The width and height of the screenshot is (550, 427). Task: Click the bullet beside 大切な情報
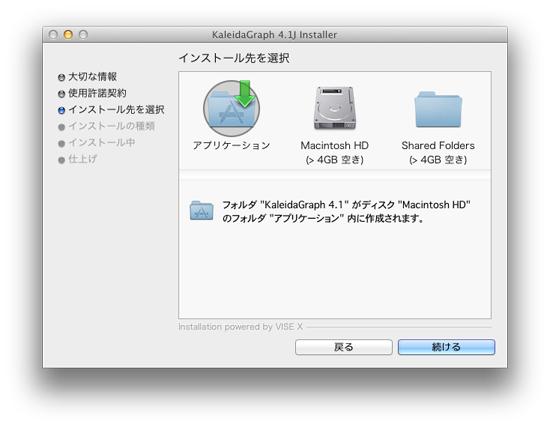61,77
